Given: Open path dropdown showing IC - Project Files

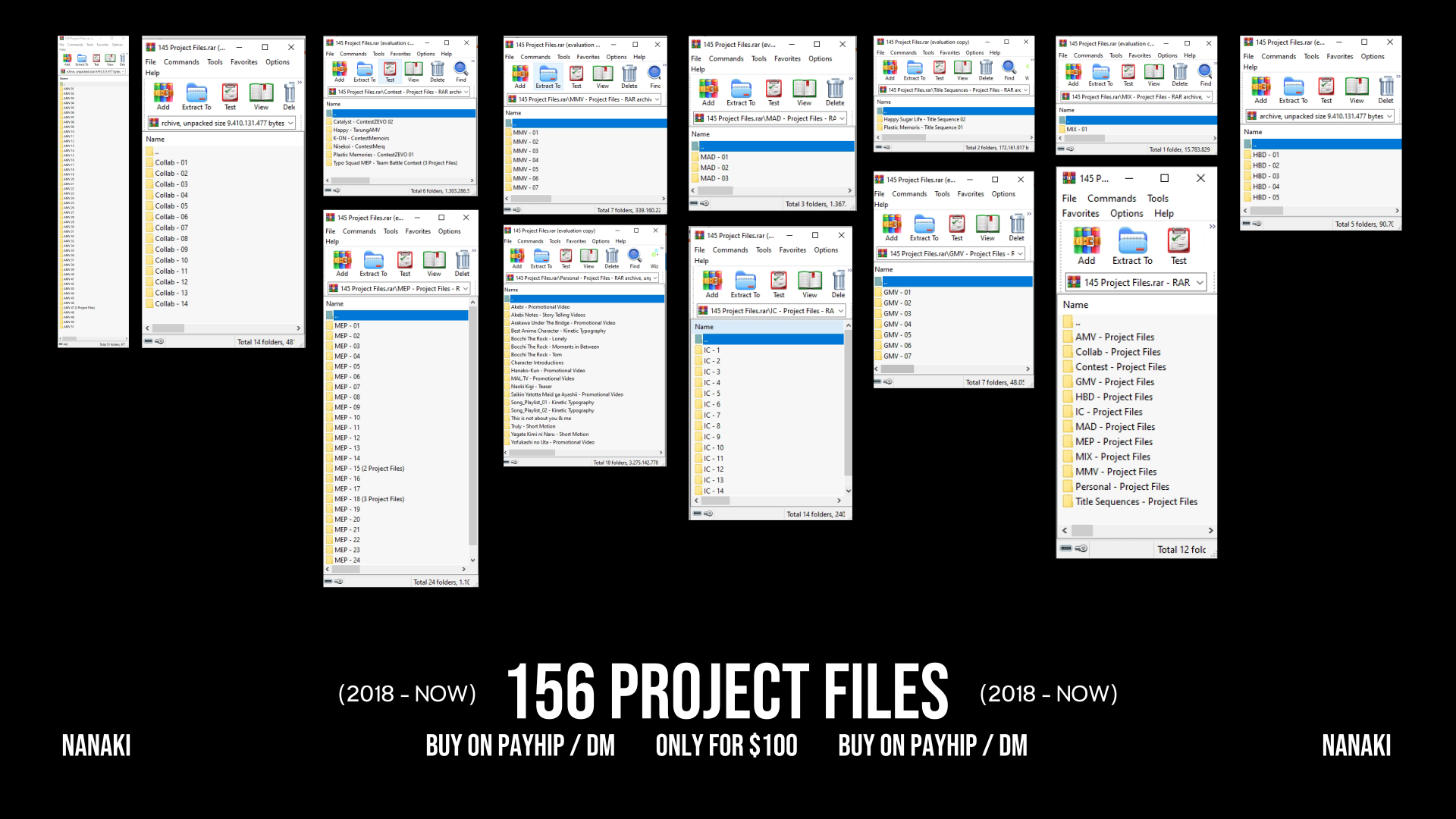Looking at the screenshot, I should (x=840, y=311).
